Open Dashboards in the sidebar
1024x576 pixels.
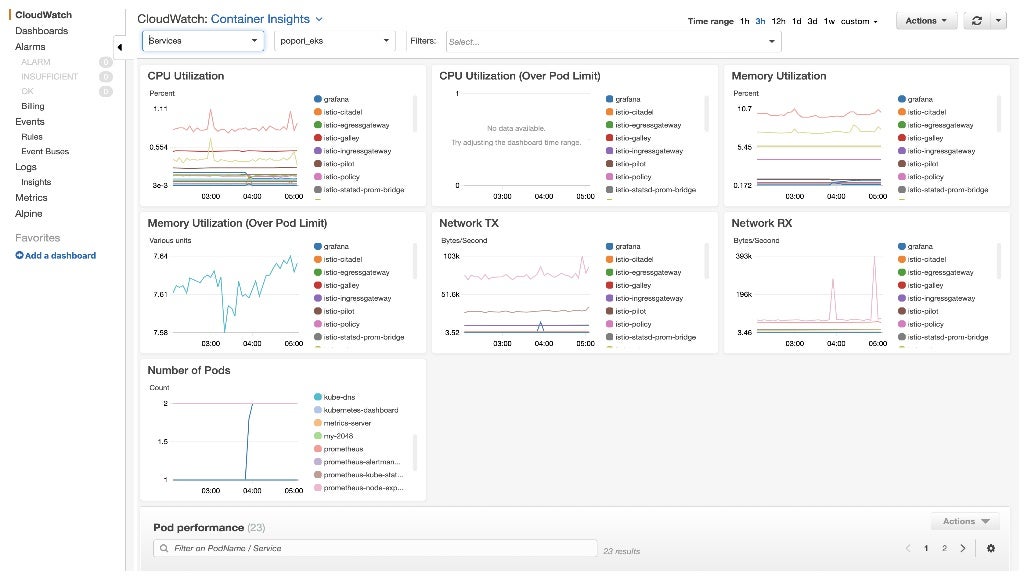tap(42, 31)
